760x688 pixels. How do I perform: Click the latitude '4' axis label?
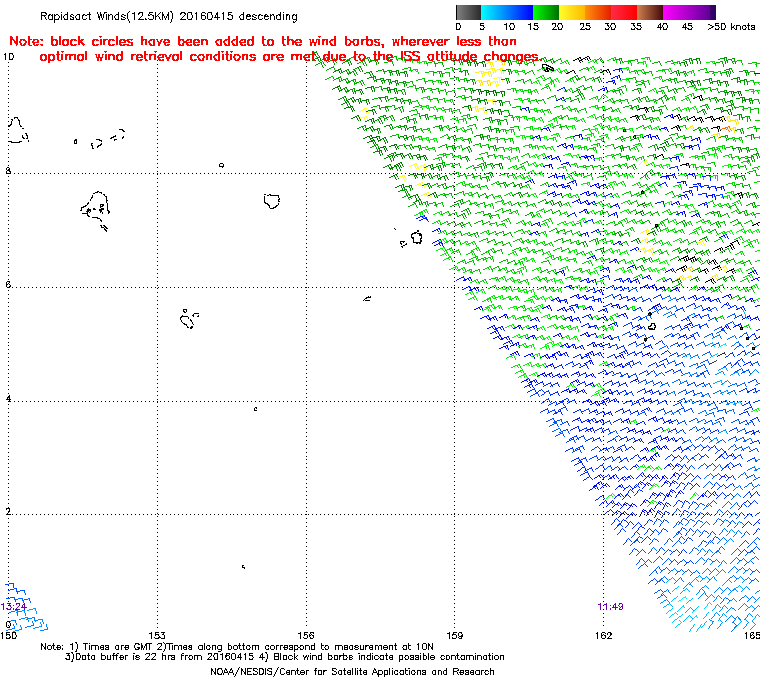8,399
